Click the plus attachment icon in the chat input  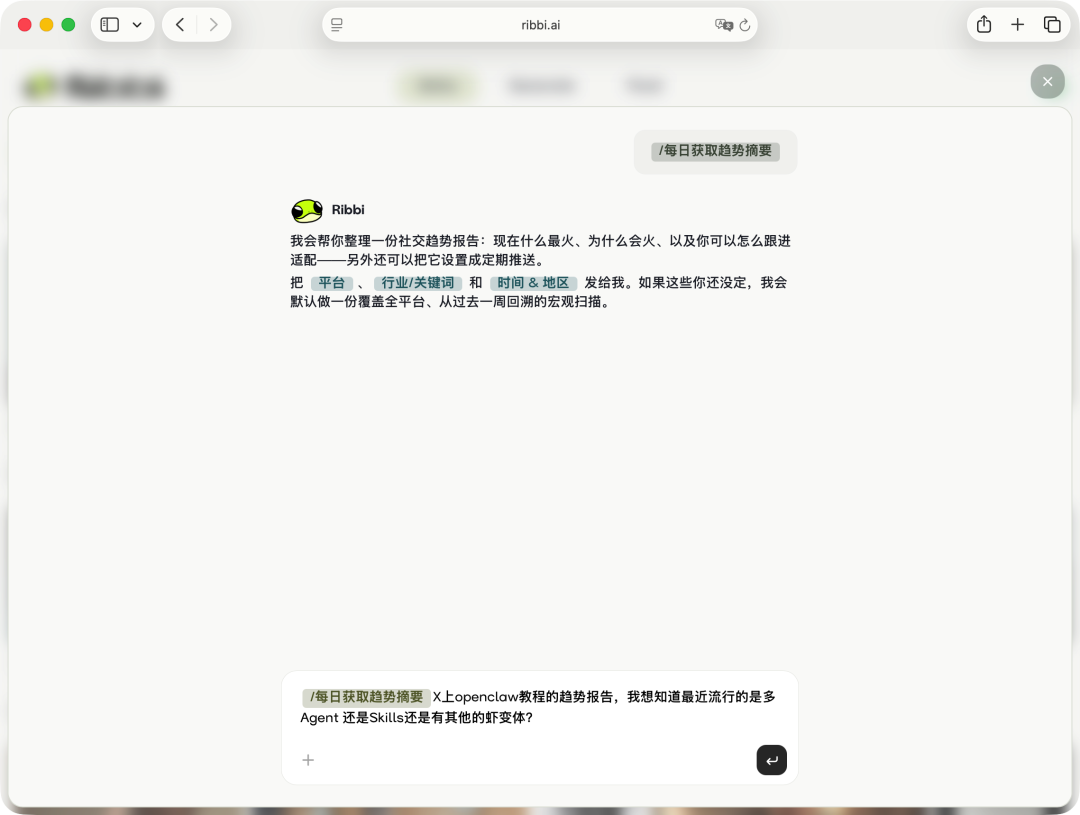click(x=308, y=760)
